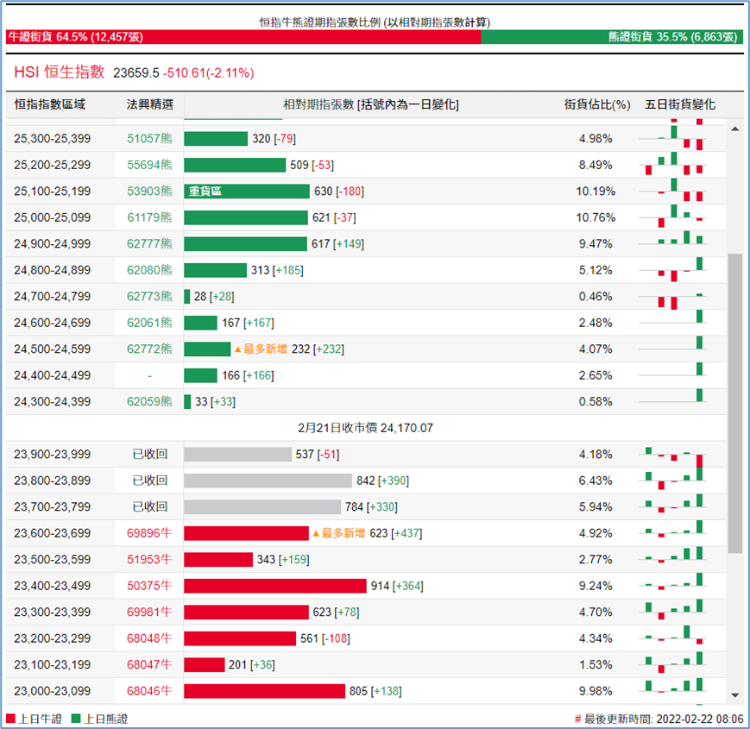Click the HSI 恒生指數 title
This screenshot has height=729, width=750.
click(x=59, y=72)
